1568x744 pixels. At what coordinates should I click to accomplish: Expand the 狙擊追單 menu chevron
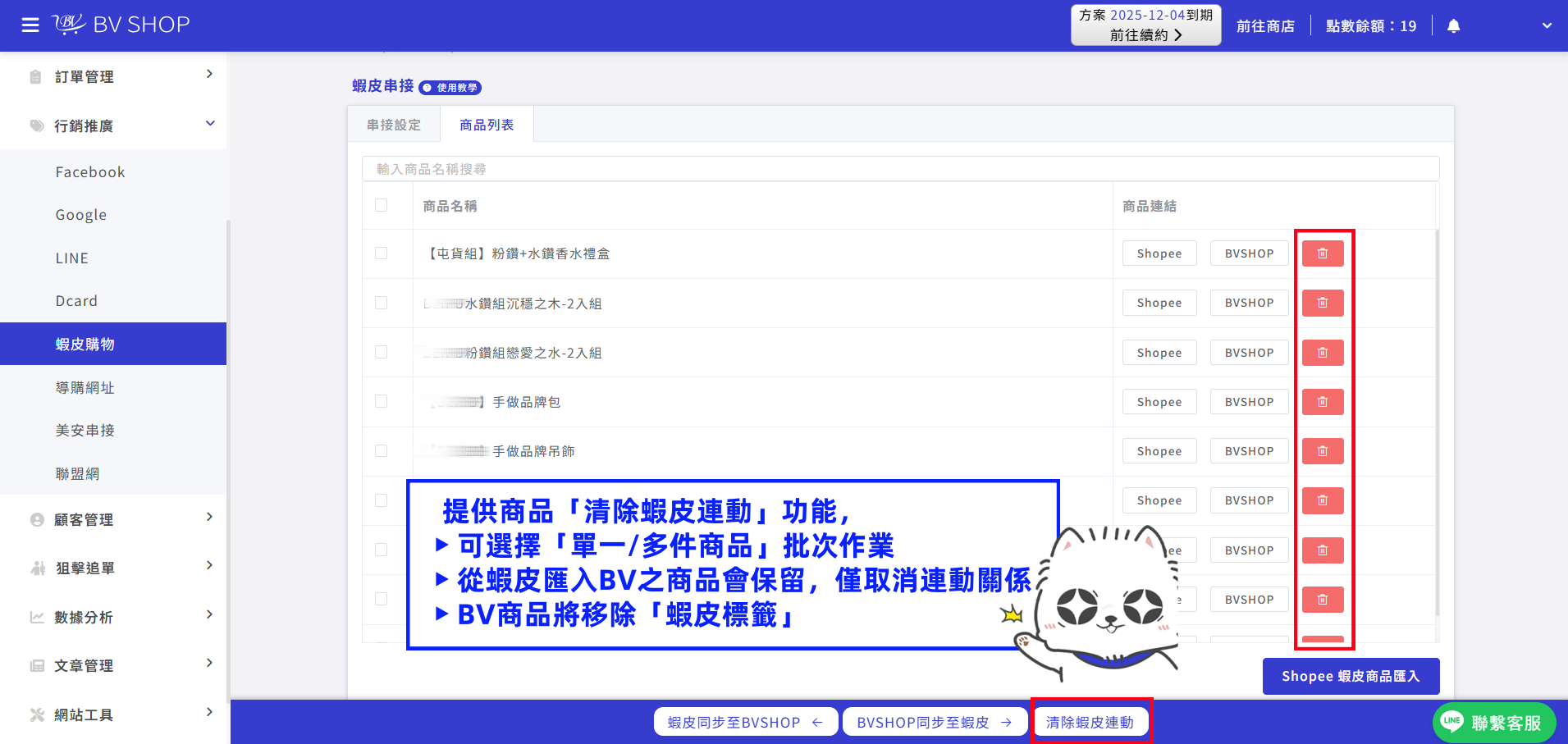coord(210,565)
